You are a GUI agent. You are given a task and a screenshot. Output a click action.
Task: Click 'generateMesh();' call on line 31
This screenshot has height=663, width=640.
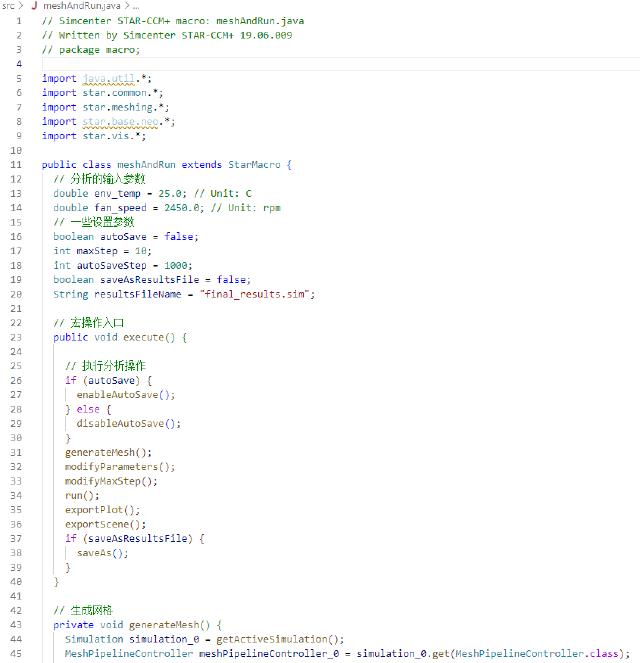[108, 452]
